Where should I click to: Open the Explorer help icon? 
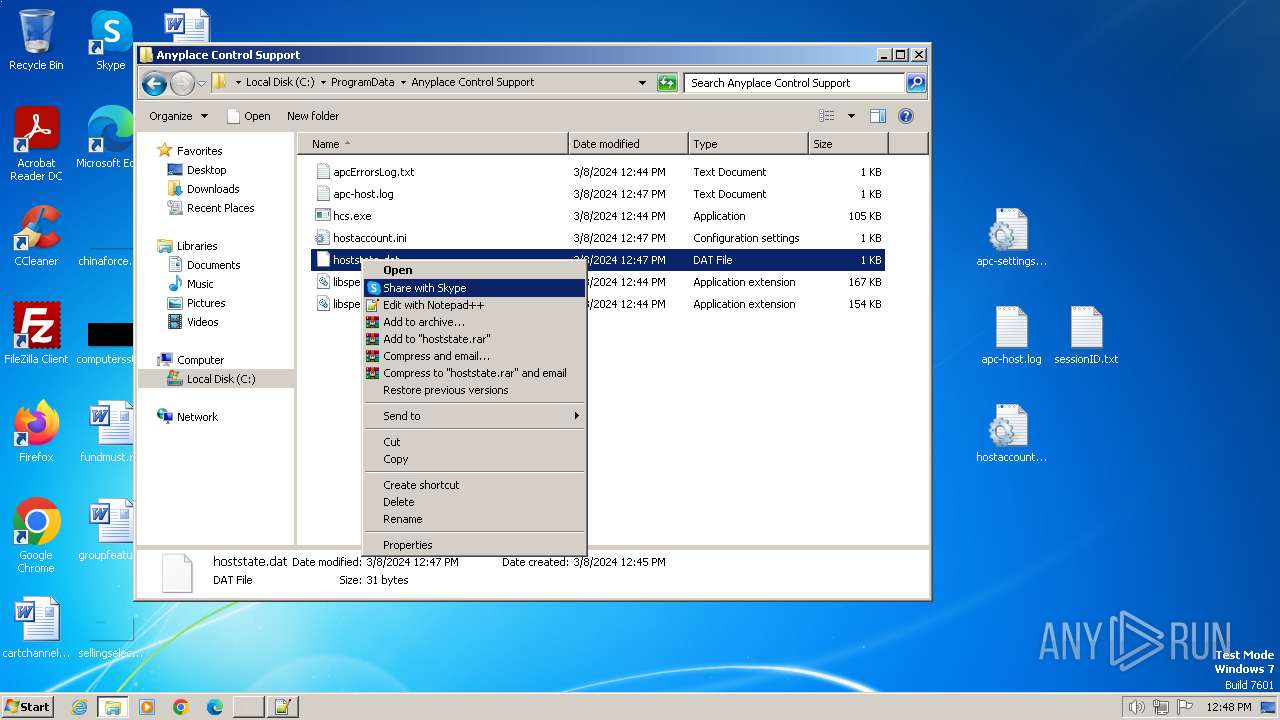coord(906,116)
